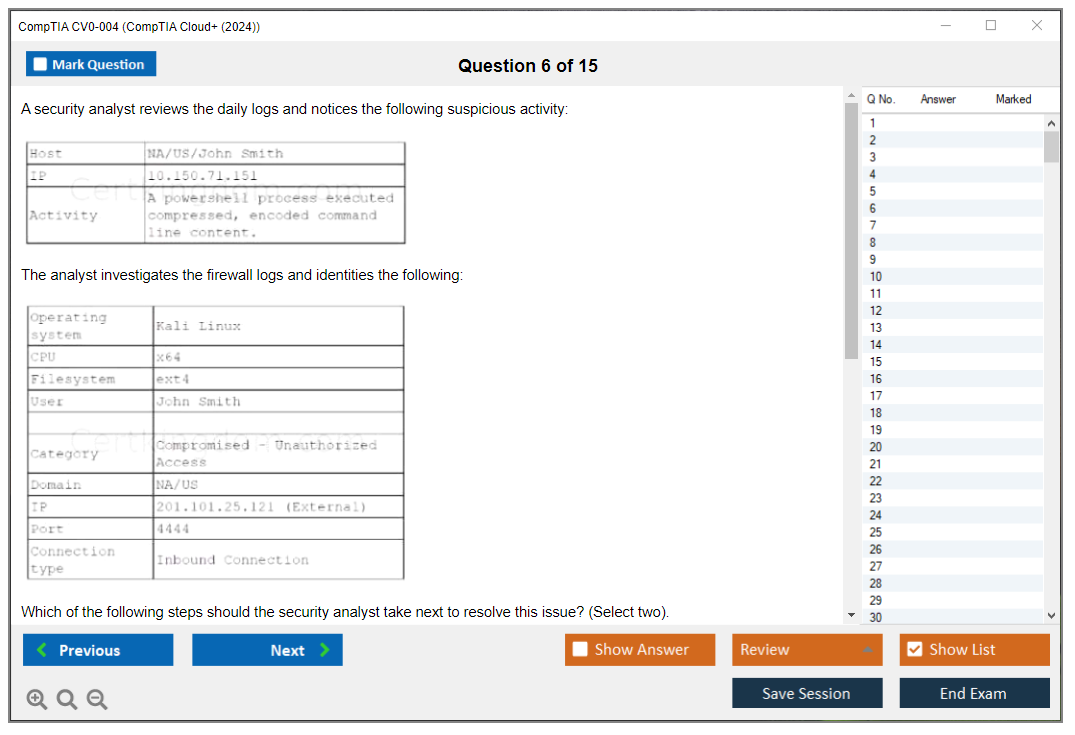Screen dimensions: 1075x735
Task: Uncheck the Show List option
Action: (x=914, y=650)
